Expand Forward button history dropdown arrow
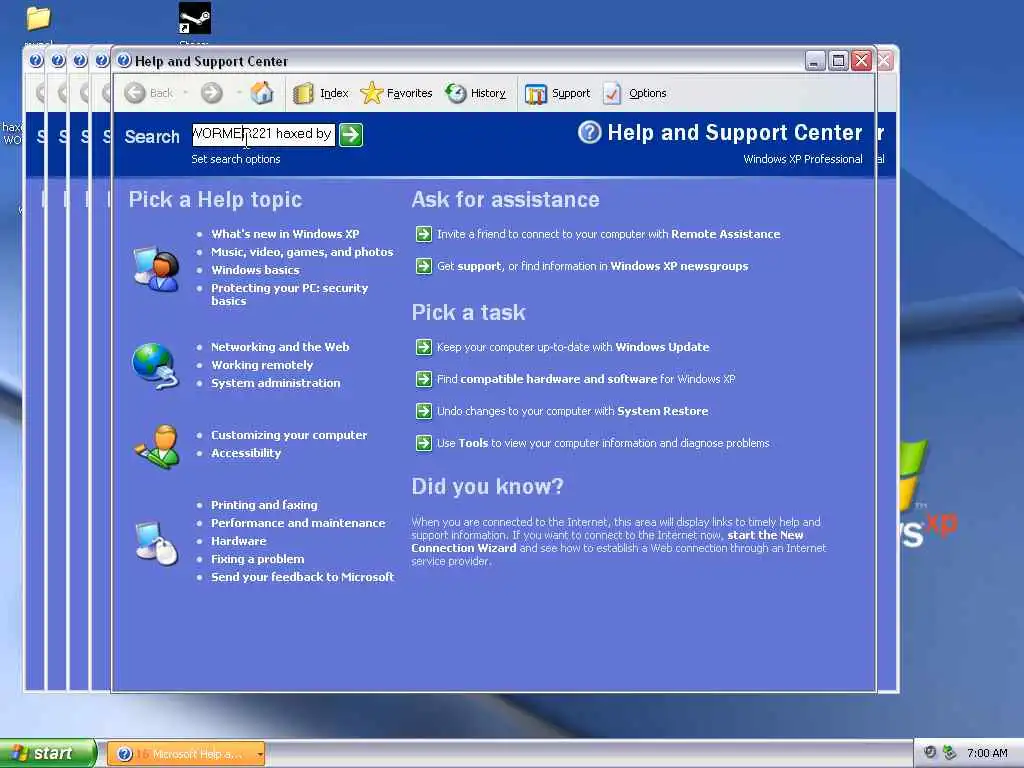1024x768 pixels. tap(239, 93)
